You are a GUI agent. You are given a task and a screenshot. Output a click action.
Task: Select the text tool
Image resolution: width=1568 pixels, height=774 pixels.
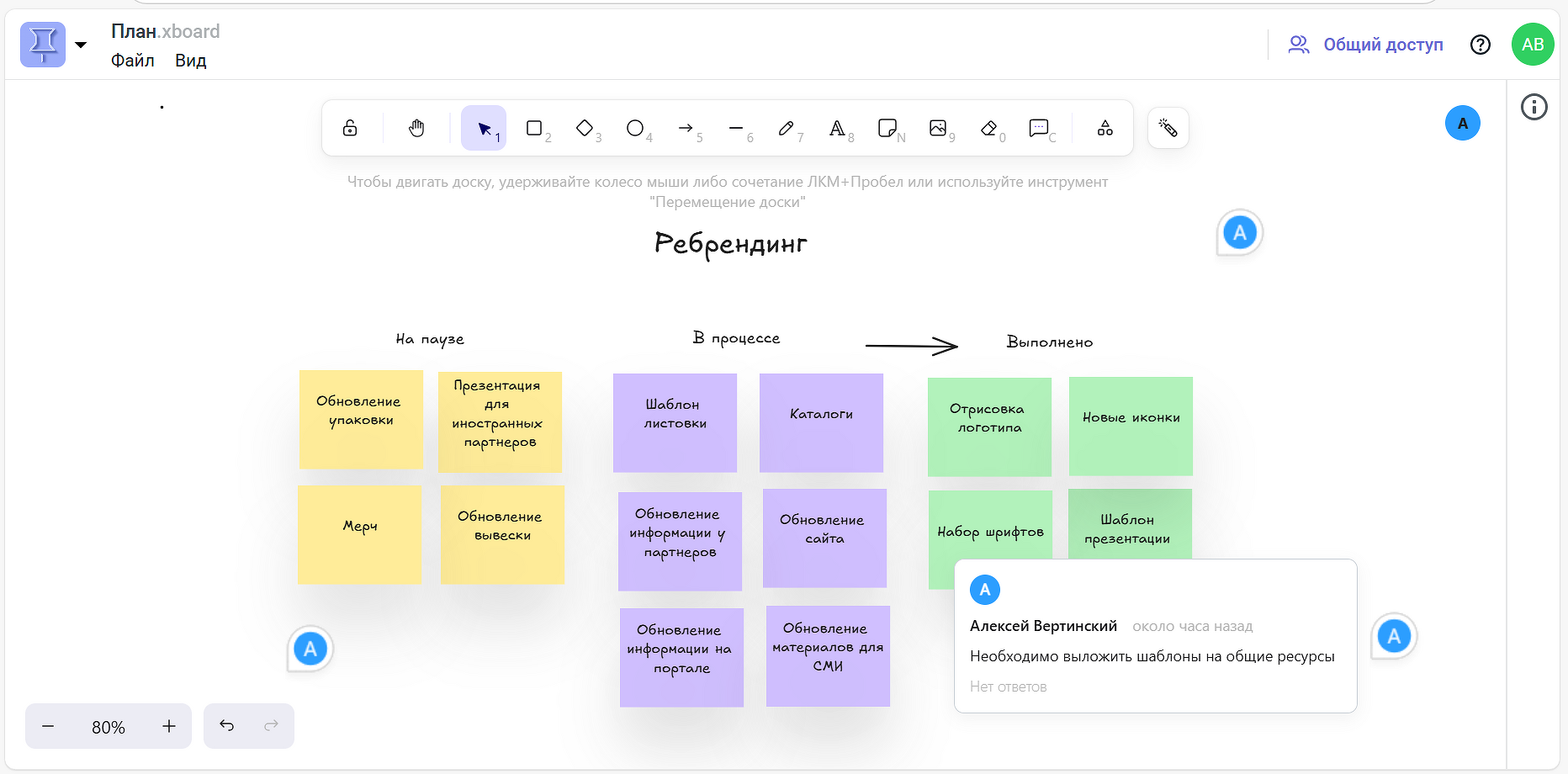[x=837, y=128]
